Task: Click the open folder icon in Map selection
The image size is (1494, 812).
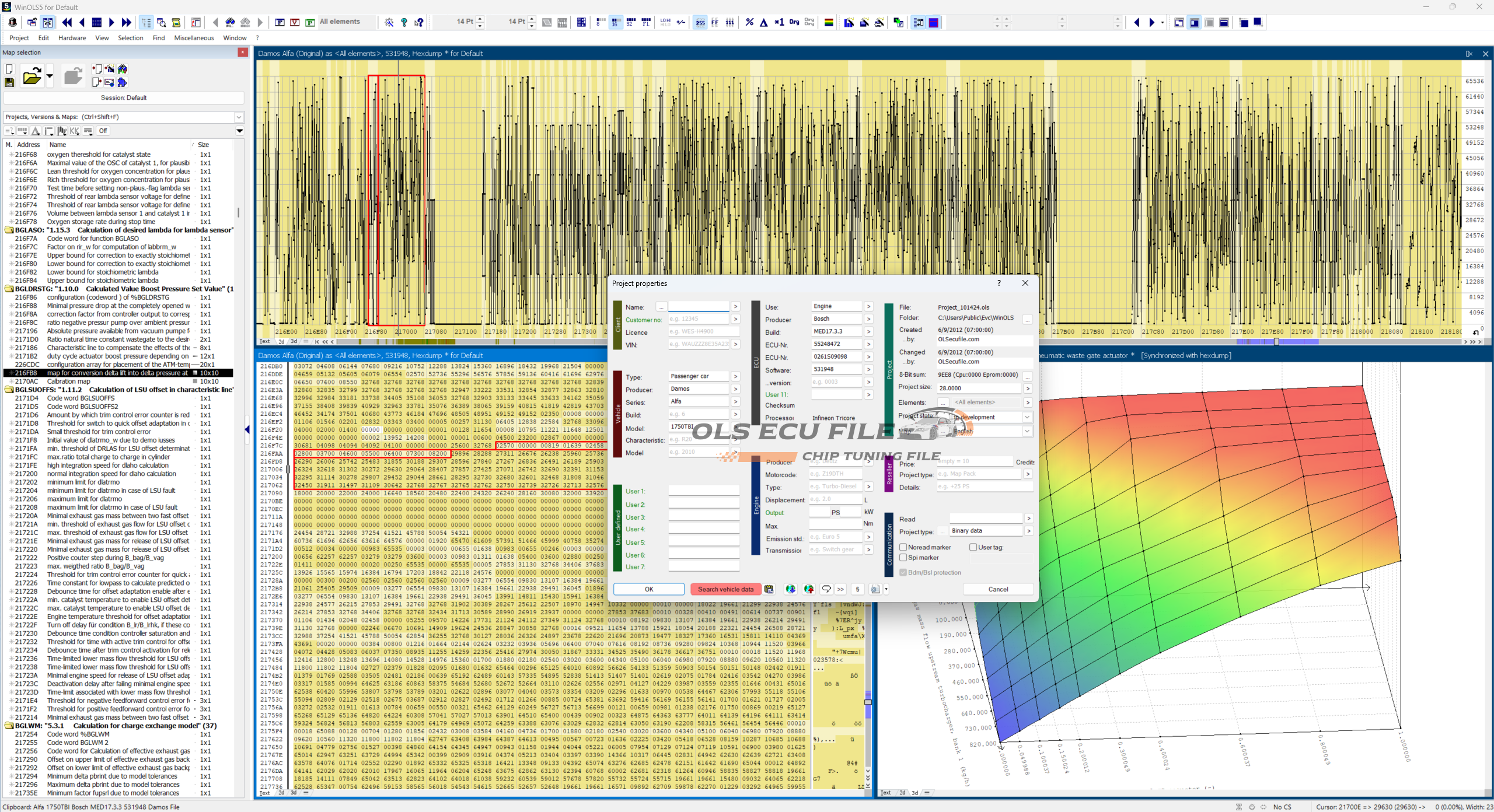Action: point(32,76)
